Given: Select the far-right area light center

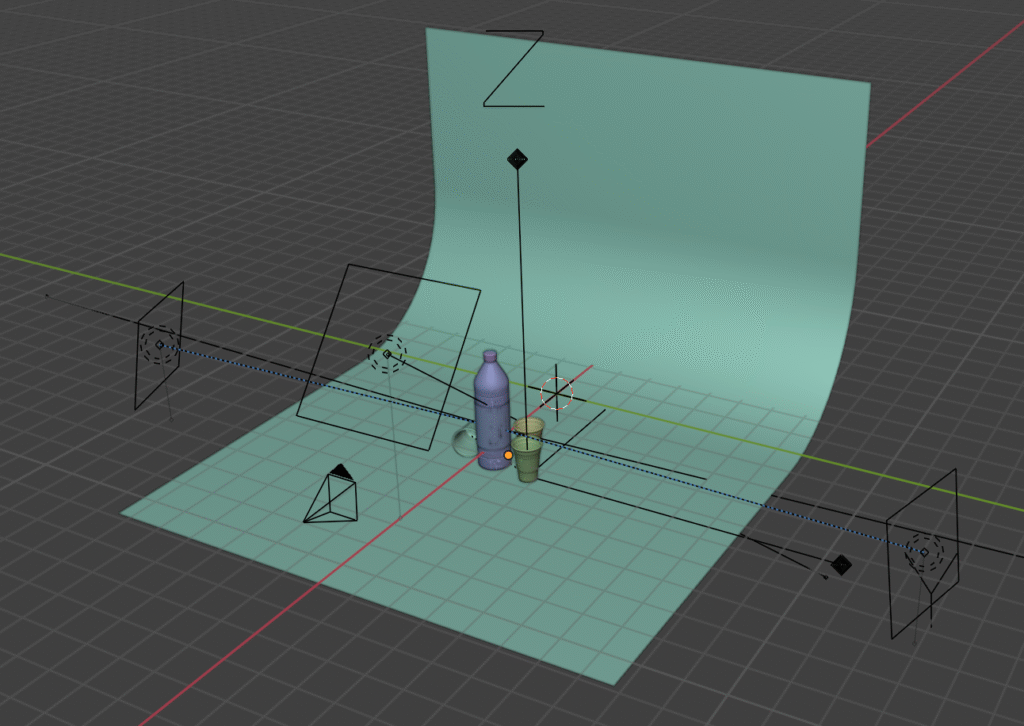Looking at the screenshot, I should pos(924,551).
